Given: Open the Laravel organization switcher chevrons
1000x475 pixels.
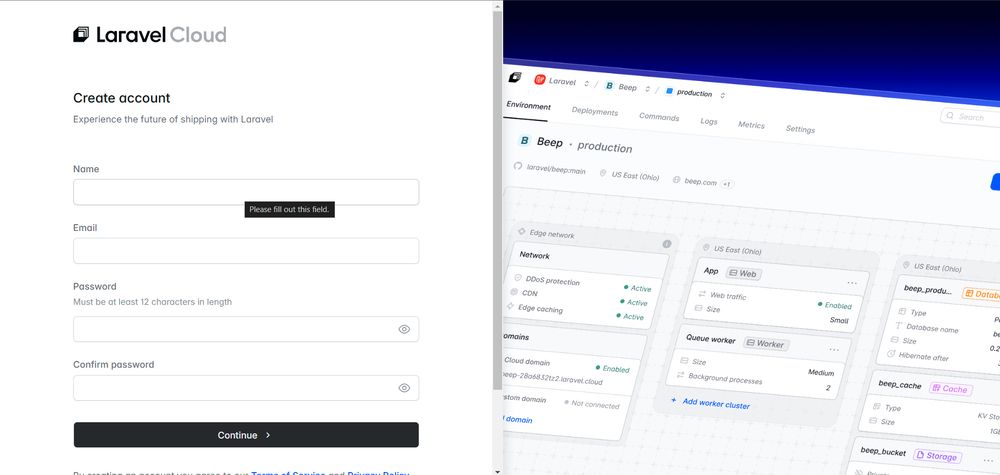Looking at the screenshot, I should click(x=587, y=84).
